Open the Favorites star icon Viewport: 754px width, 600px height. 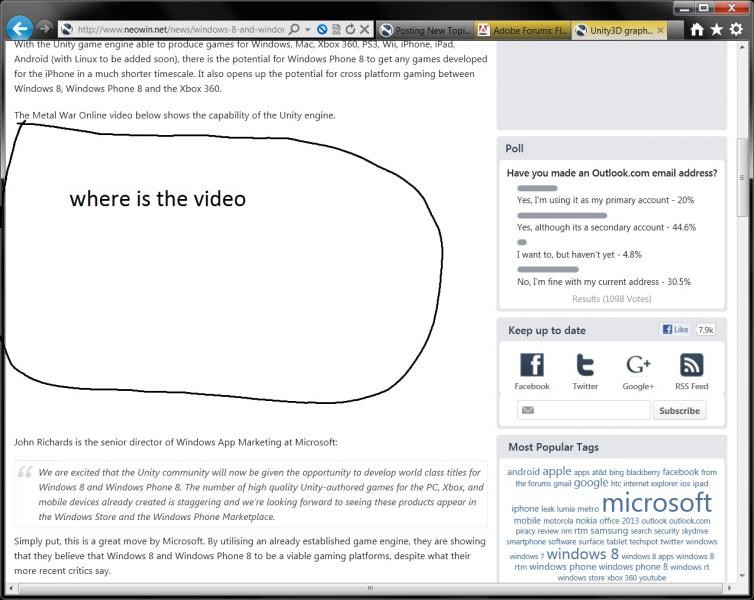(716, 29)
